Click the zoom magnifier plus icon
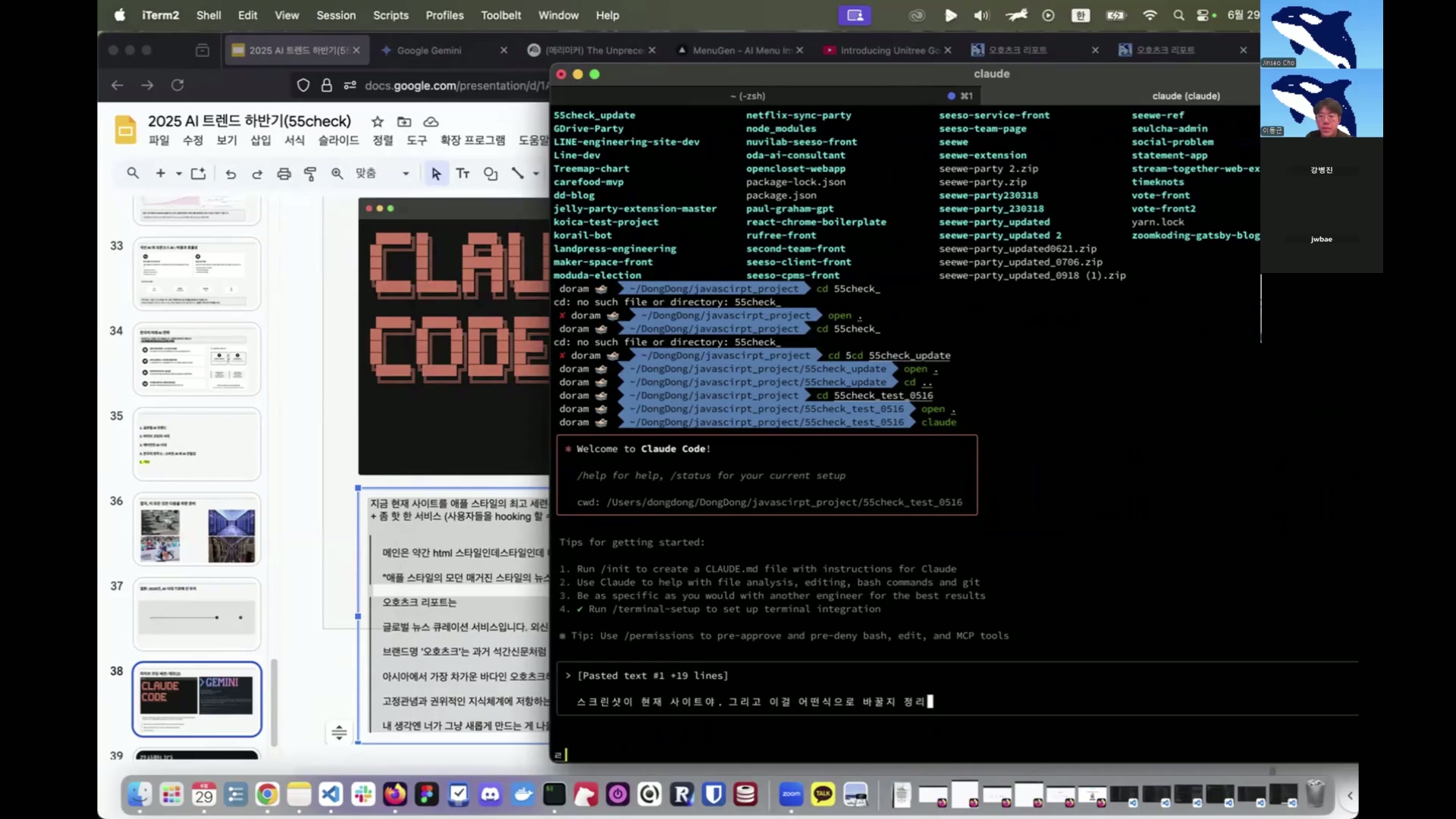The image size is (1456, 819). point(337,174)
